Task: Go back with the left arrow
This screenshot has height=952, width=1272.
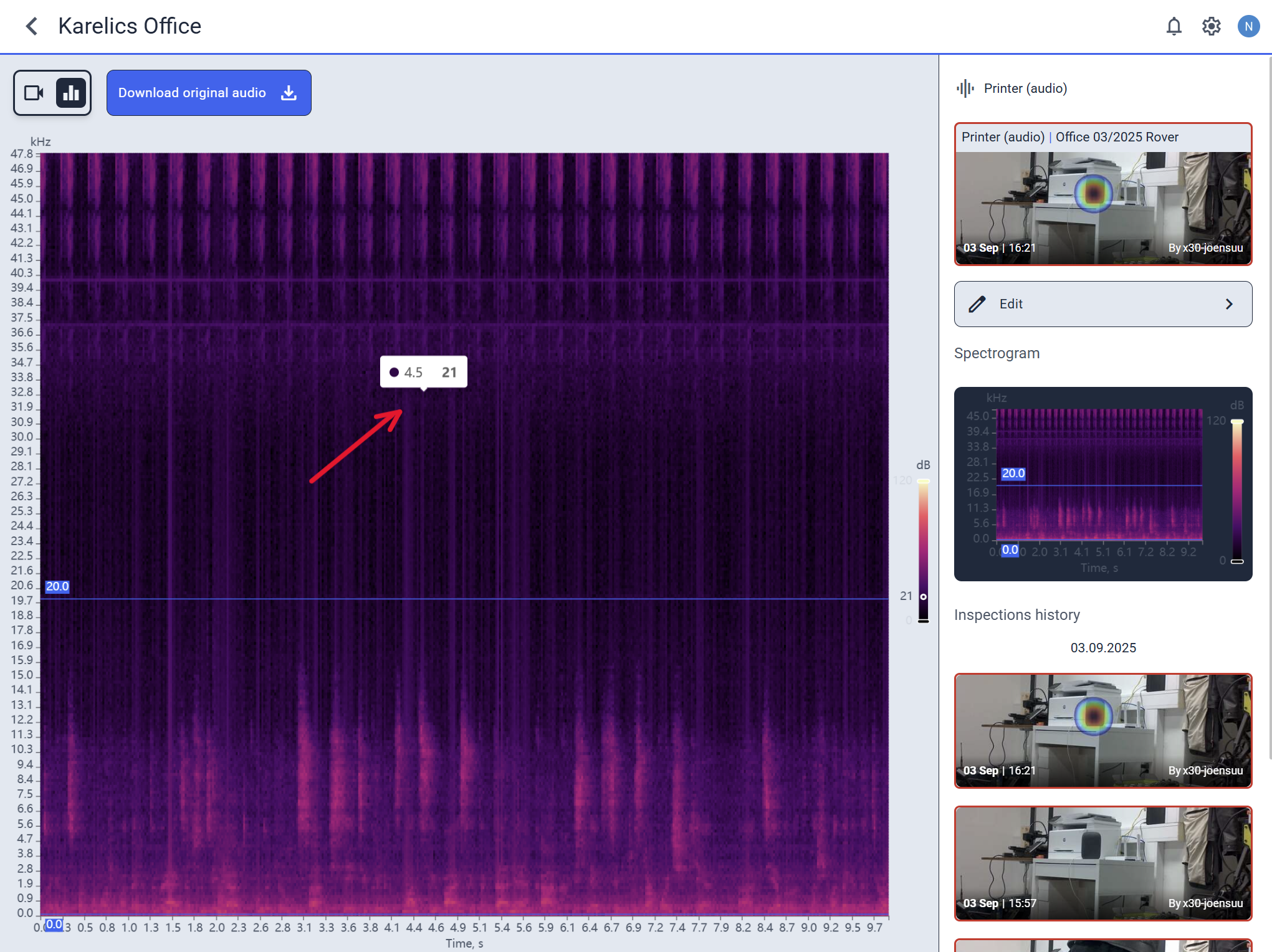Action: point(32,26)
